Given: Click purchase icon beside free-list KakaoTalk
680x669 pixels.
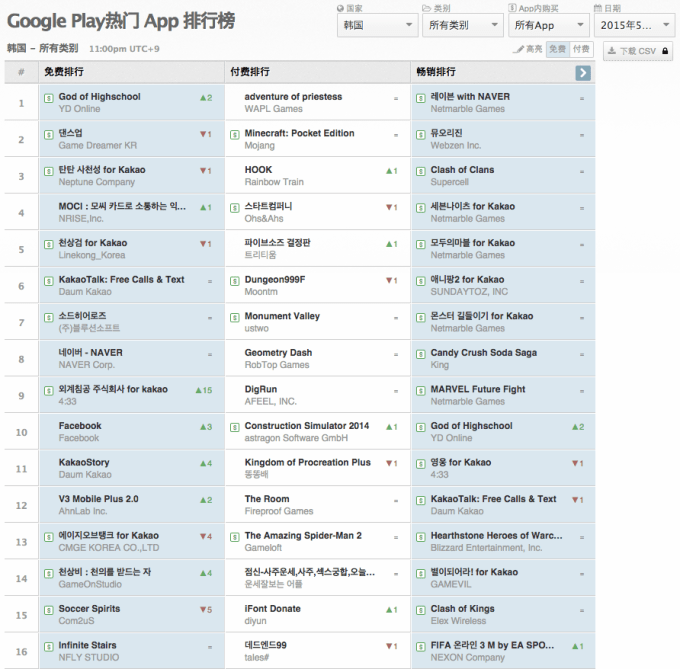Looking at the screenshot, I should [x=49, y=281].
